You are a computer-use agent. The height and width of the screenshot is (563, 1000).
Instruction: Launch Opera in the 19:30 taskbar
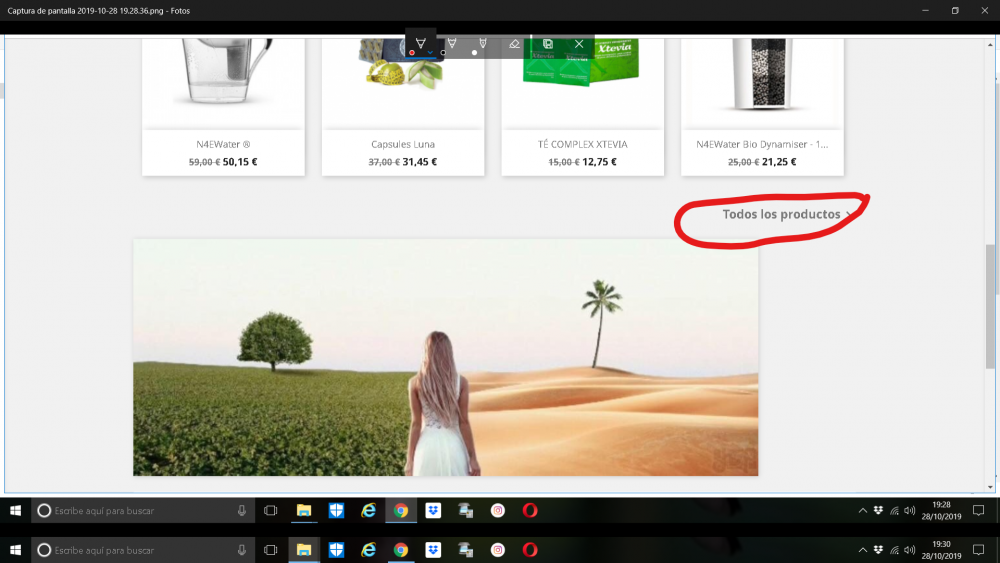pos(530,550)
